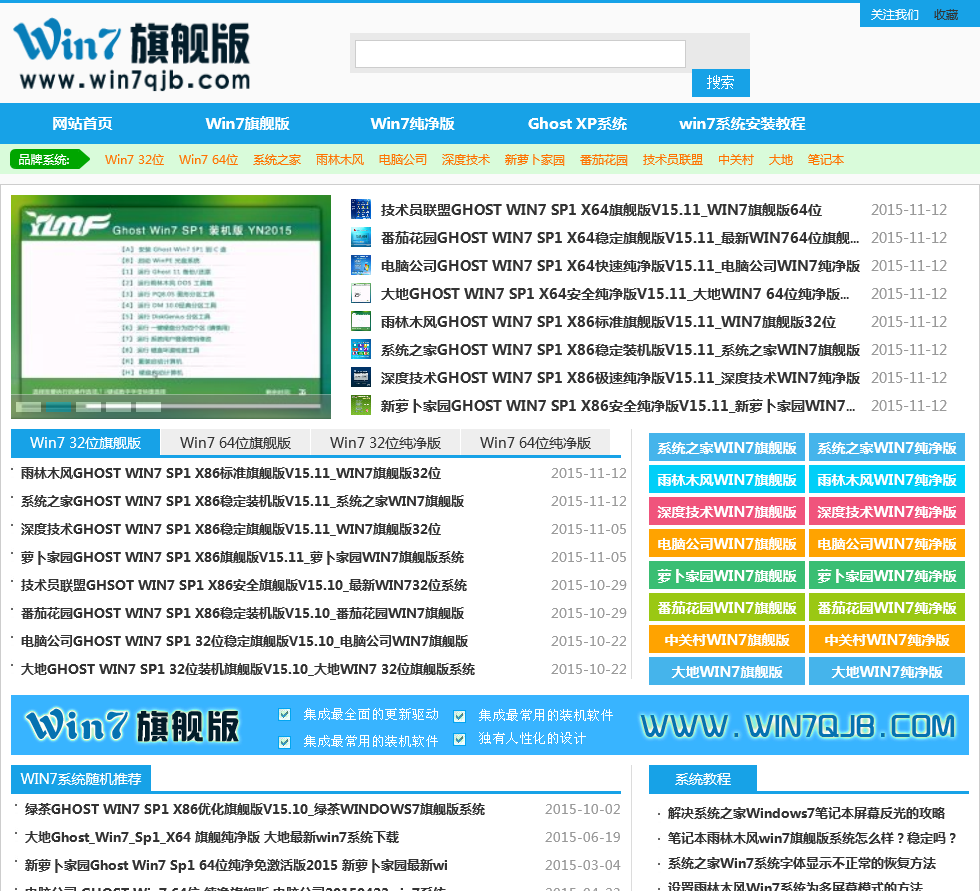Click the 番茄花园WIN7旗舰版 button

(x=726, y=607)
